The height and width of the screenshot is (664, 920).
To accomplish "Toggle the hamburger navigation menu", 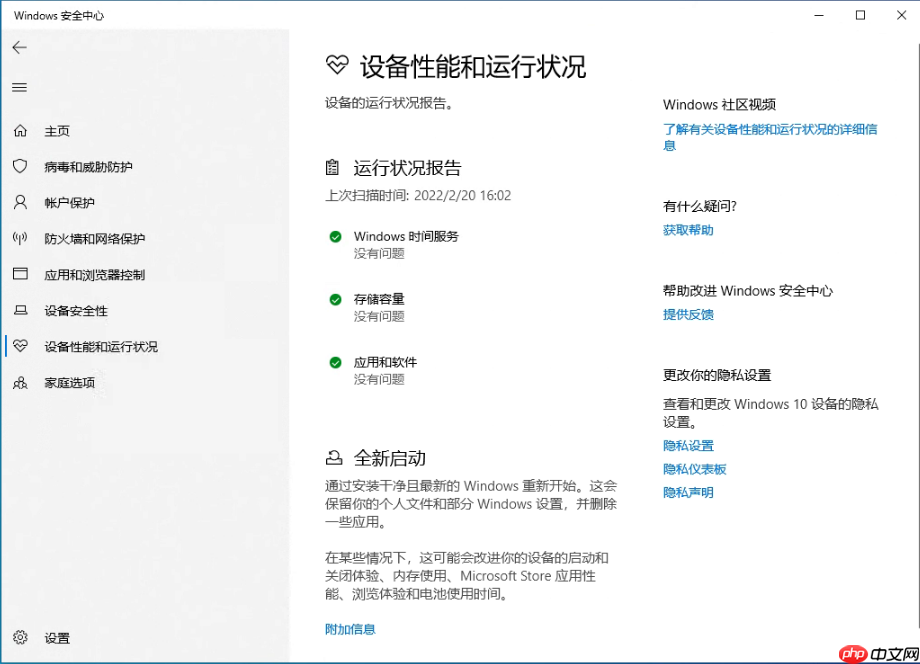I will coord(19,87).
